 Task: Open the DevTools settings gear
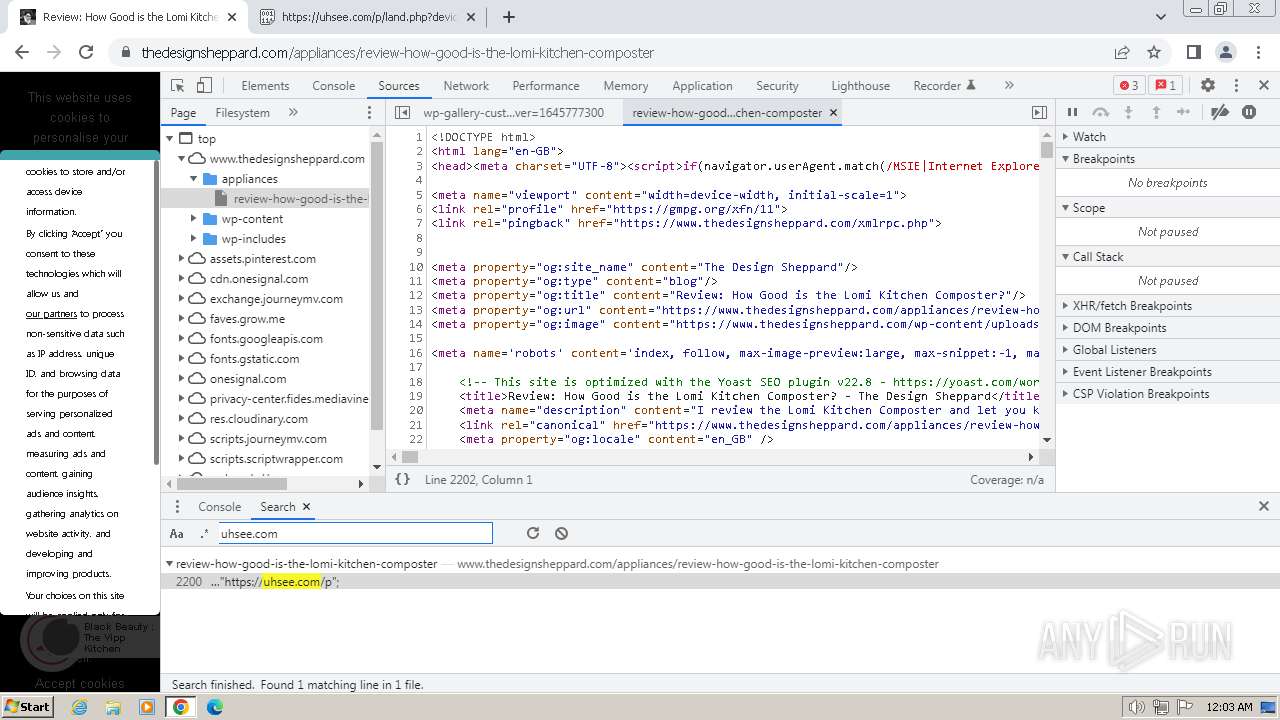click(x=1208, y=86)
